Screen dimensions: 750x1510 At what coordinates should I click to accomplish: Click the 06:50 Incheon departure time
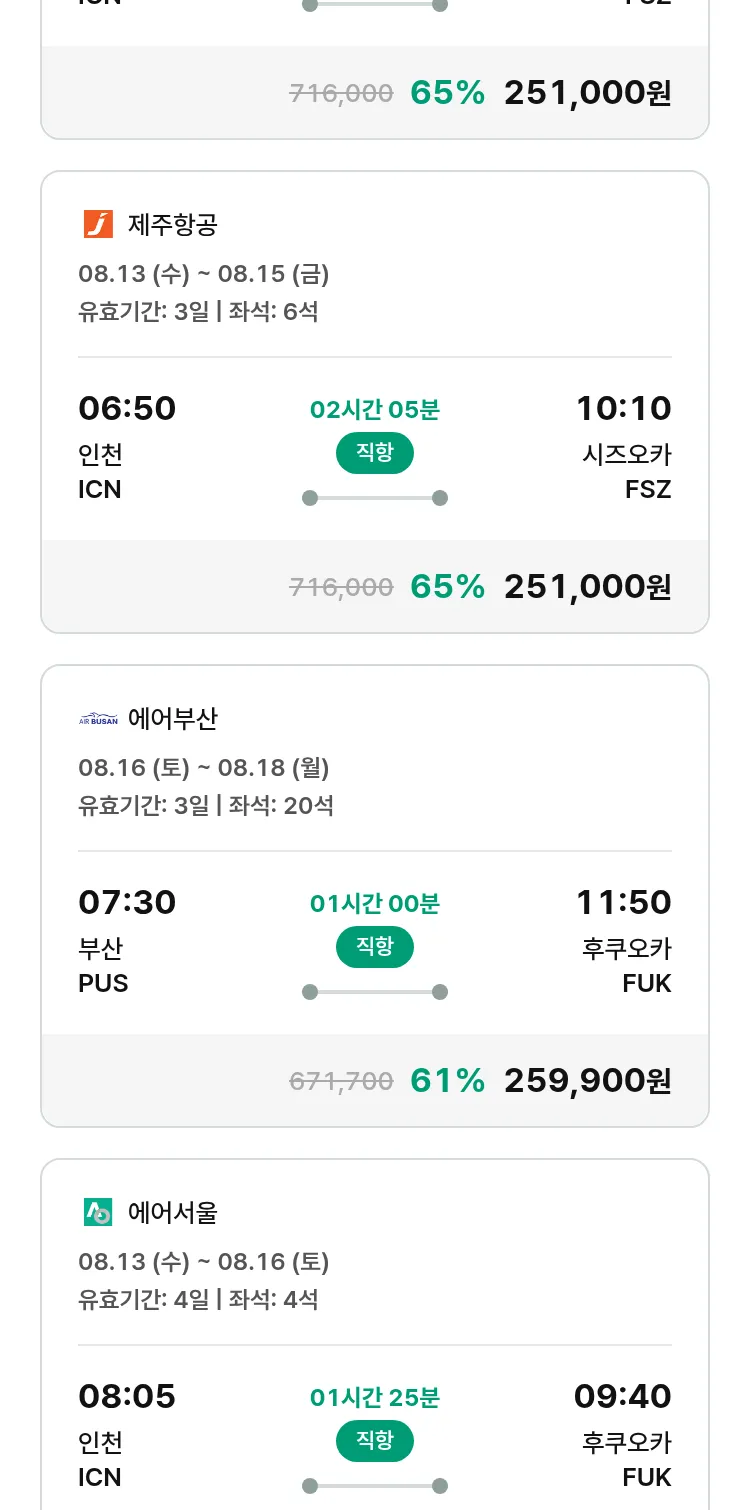pyautogui.click(x=127, y=409)
